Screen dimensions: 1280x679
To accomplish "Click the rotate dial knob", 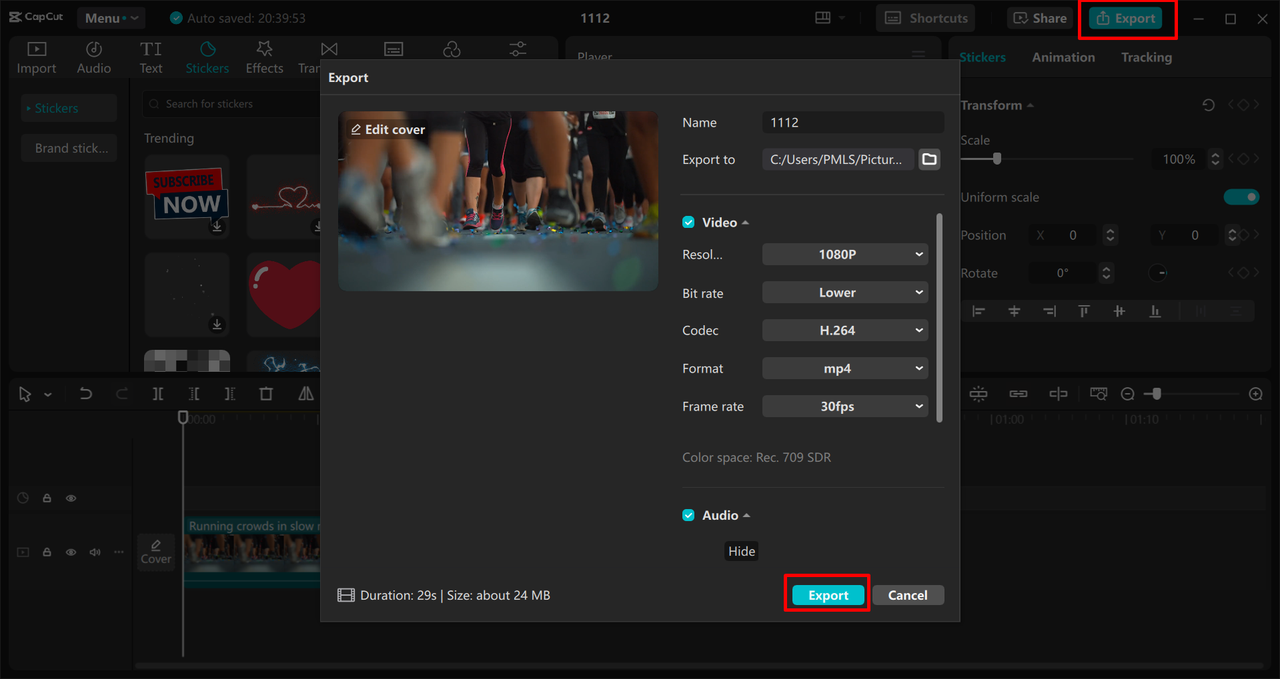I will (1158, 273).
